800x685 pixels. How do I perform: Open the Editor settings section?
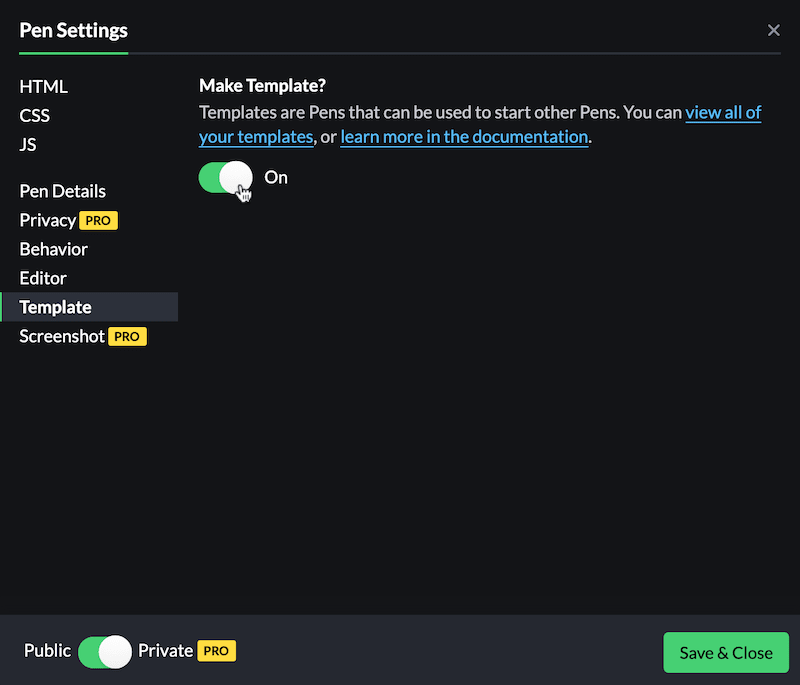[x=42, y=278]
